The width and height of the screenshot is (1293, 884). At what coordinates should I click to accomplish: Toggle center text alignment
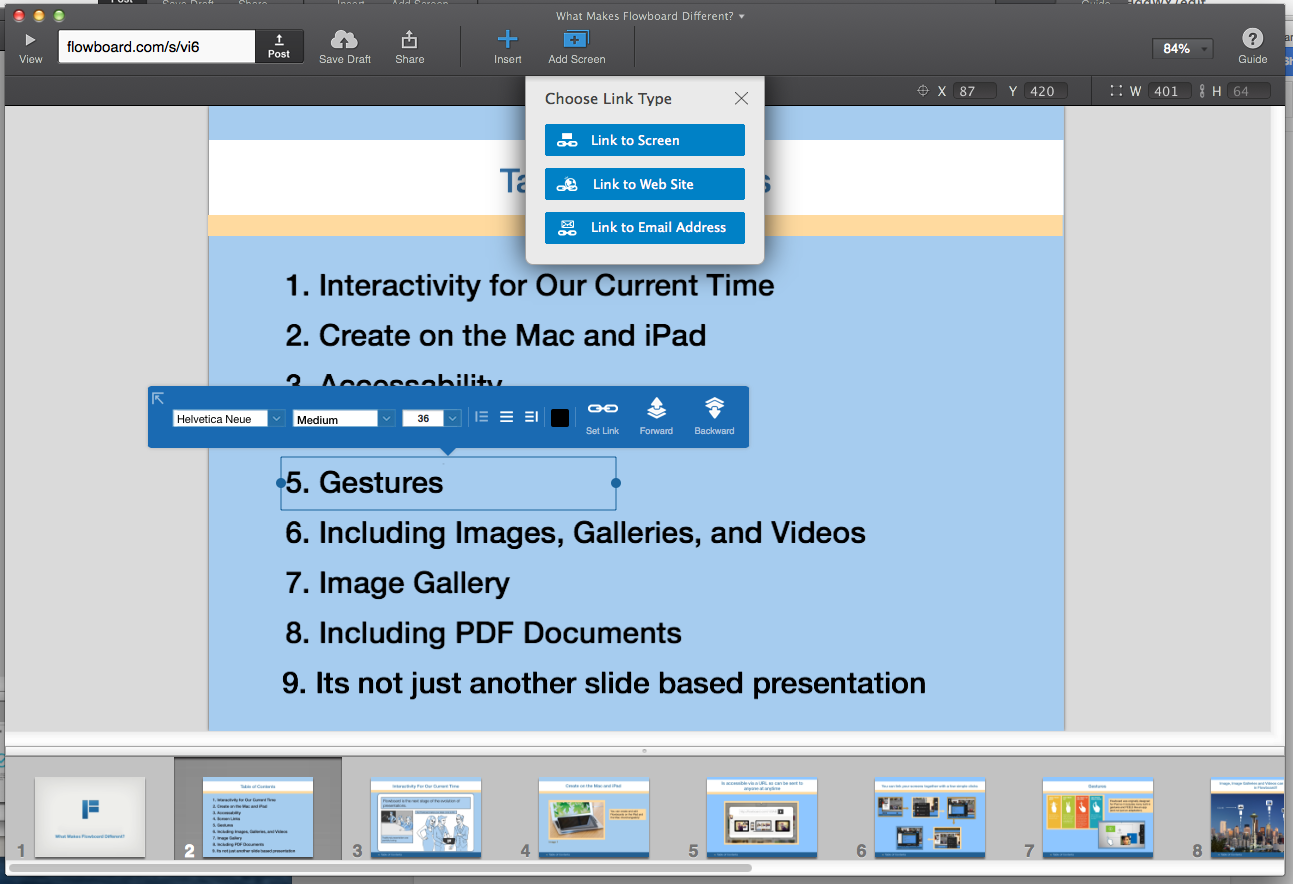(506, 417)
